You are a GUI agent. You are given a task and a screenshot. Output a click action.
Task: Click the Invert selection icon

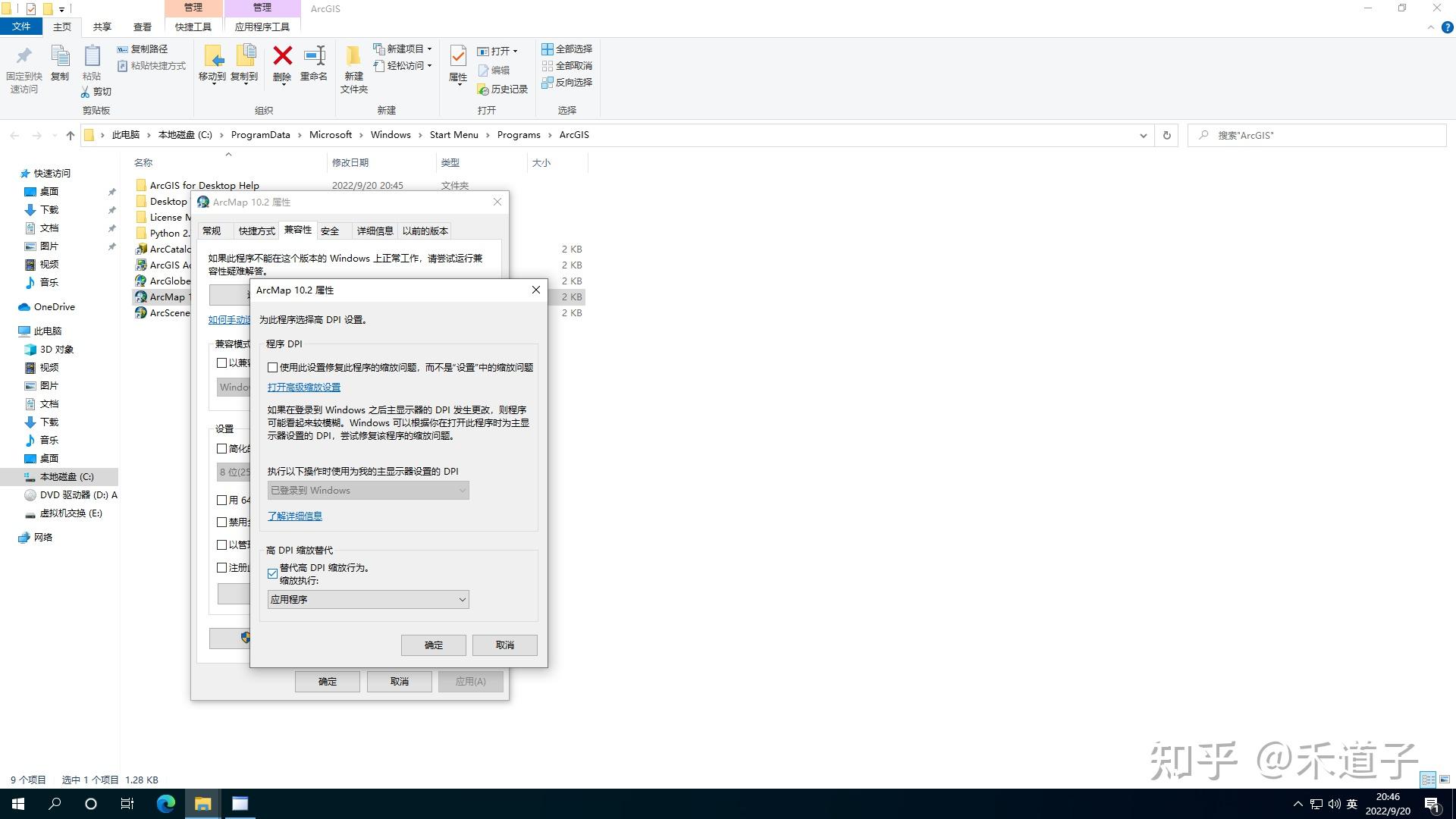click(547, 83)
